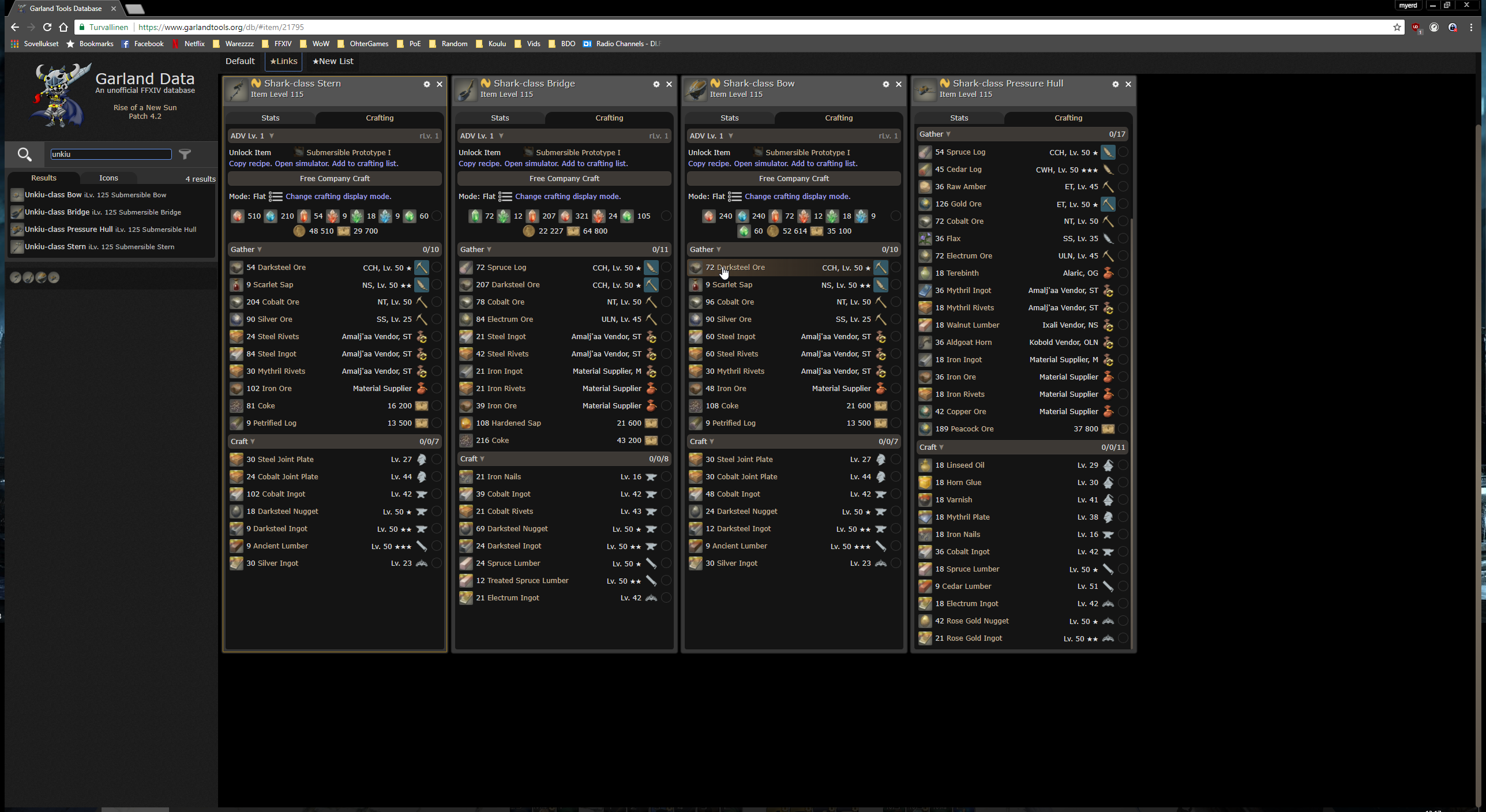1486x812 pixels.
Task: Bookmark the page with the star icon
Action: point(1397,27)
